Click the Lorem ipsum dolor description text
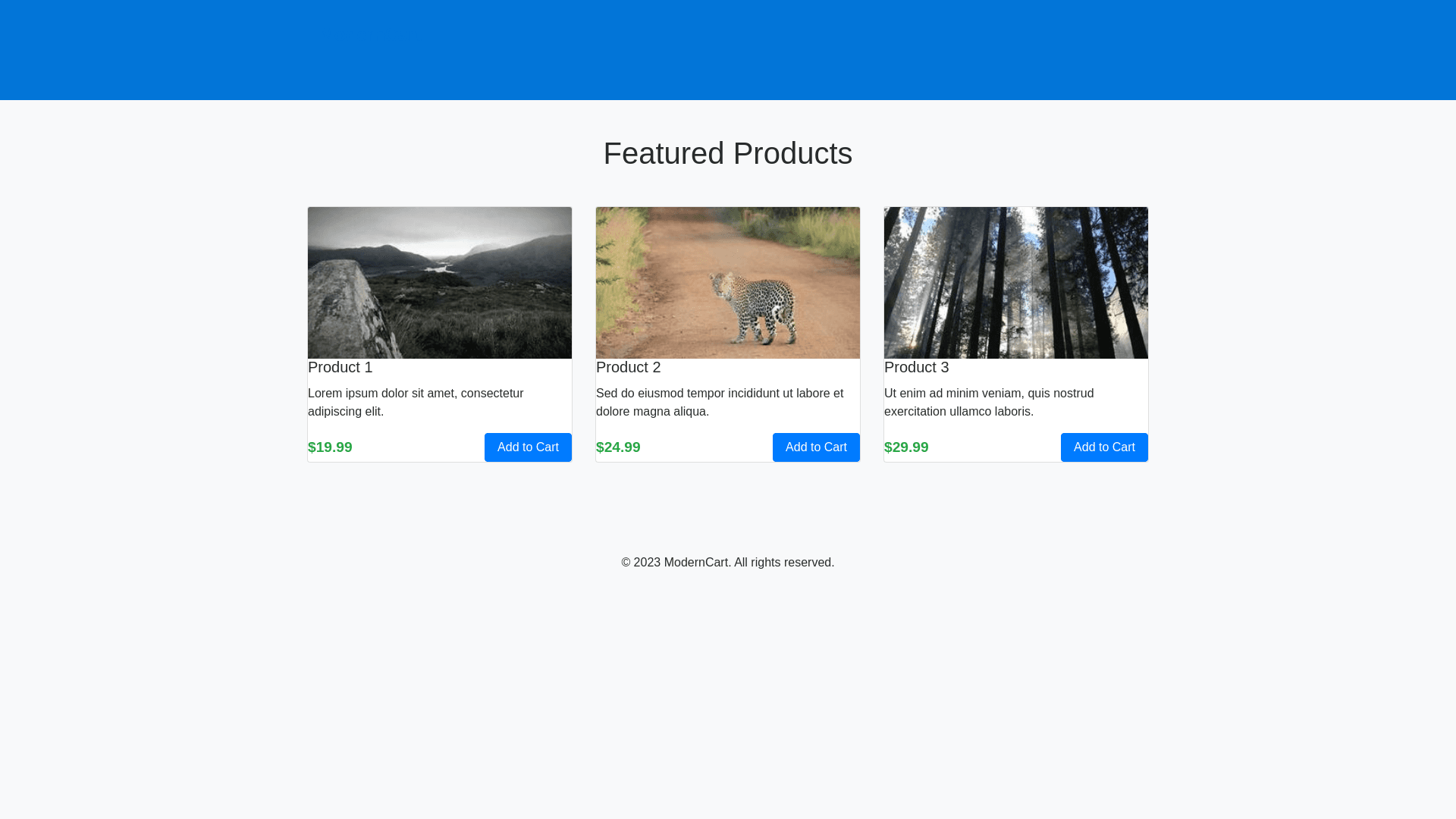1456x819 pixels. (416, 402)
